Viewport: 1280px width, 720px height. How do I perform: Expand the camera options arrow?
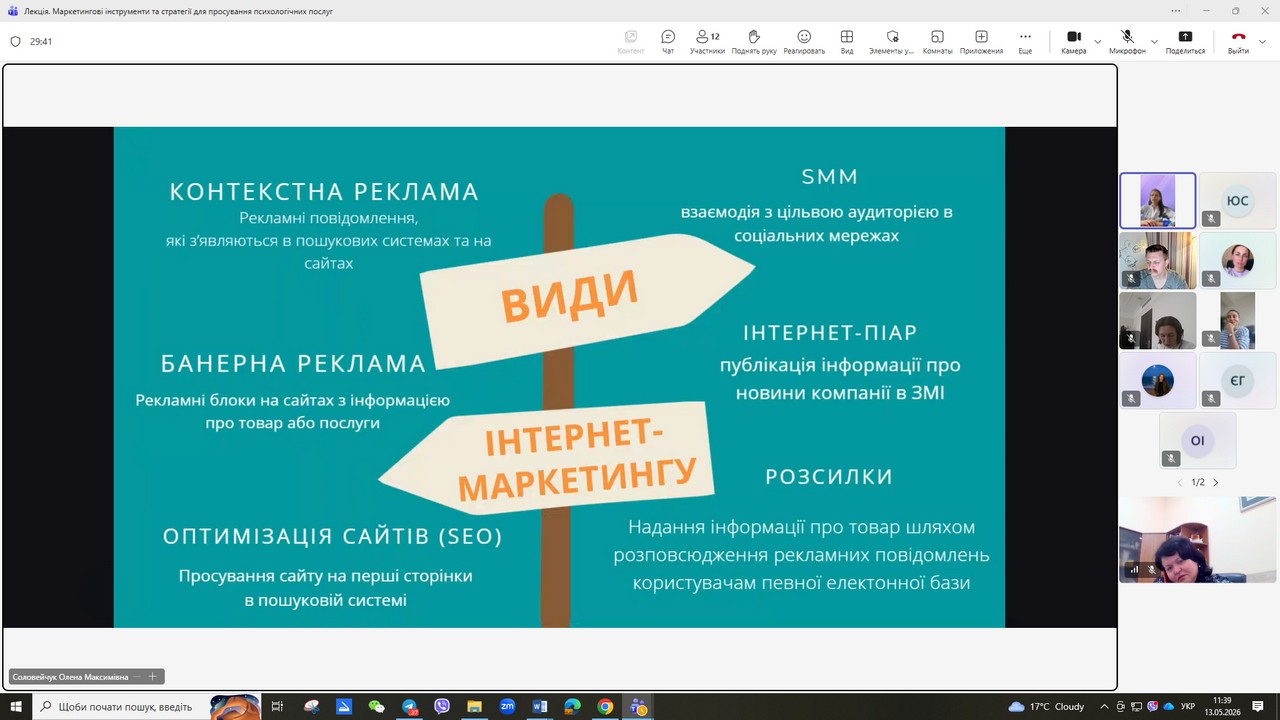point(1098,42)
